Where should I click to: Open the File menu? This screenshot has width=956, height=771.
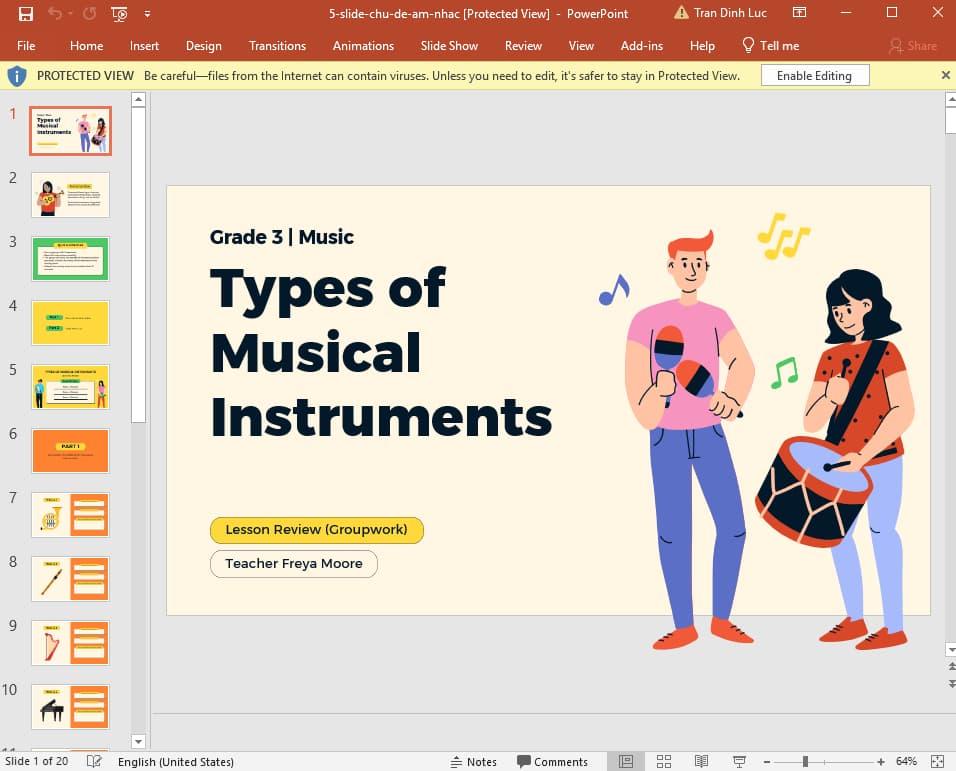coord(26,45)
